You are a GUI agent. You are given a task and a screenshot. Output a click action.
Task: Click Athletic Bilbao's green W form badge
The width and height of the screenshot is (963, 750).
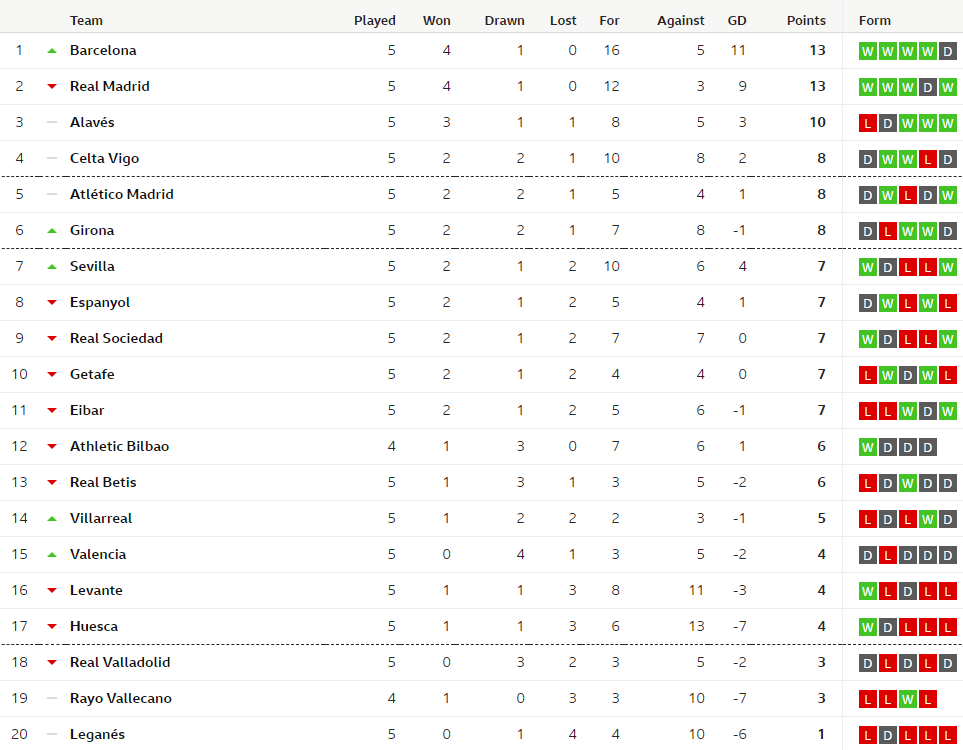(868, 447)
